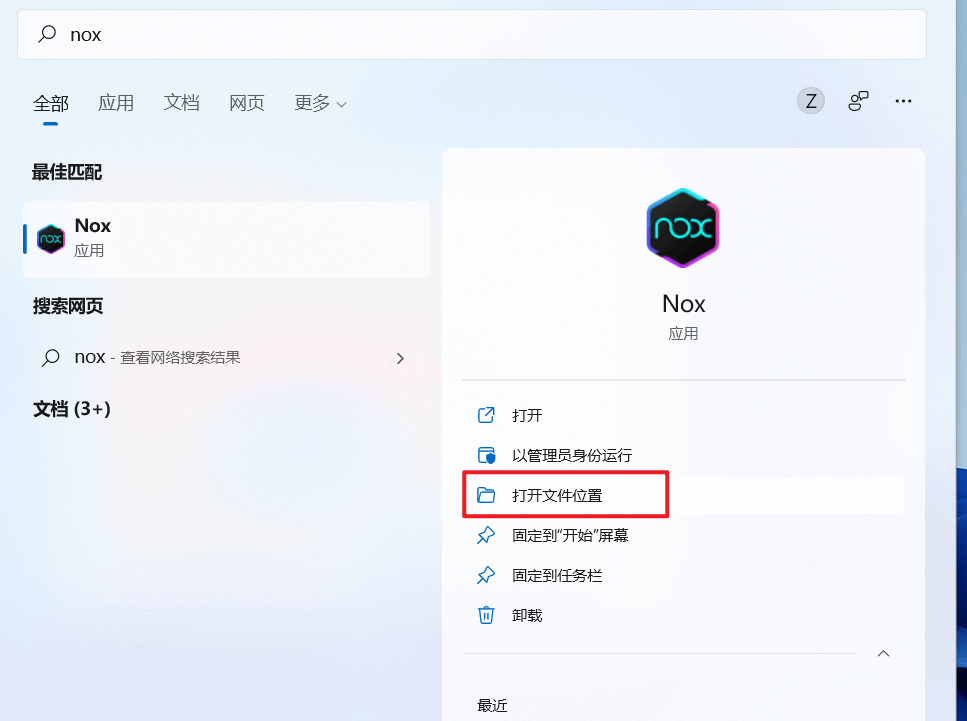Open the 文档 (3+) section

(72, 409)
